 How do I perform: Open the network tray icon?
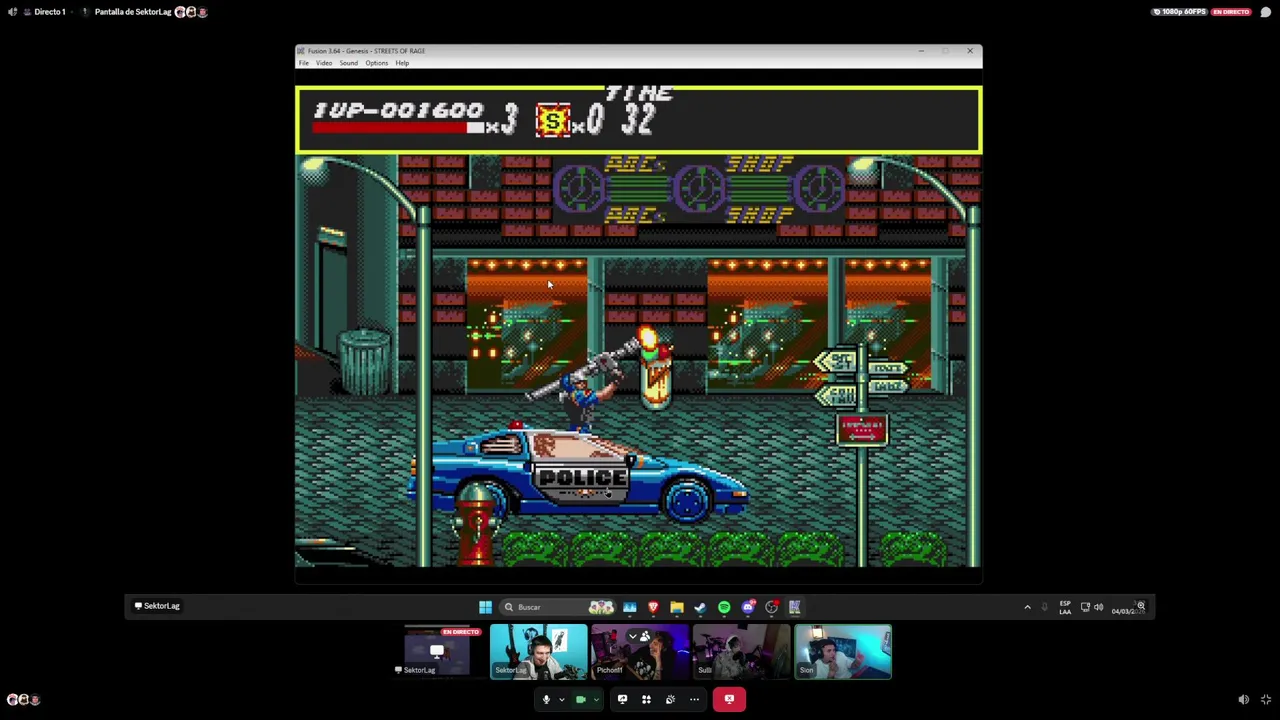pos(1085,607)
